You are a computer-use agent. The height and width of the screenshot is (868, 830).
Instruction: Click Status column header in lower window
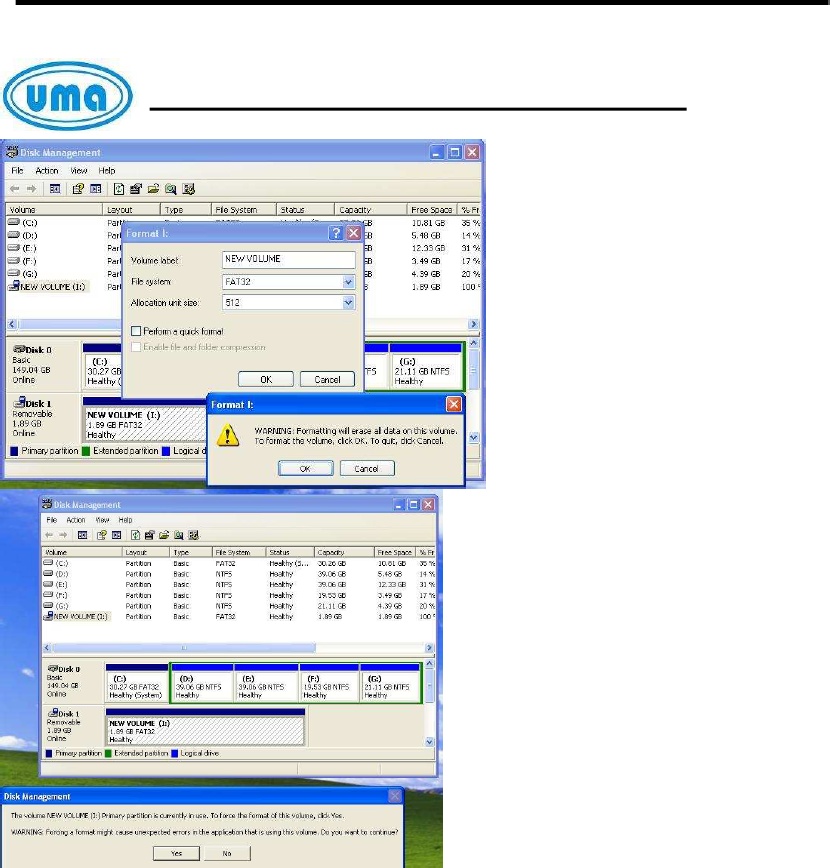tap(290, 552)
